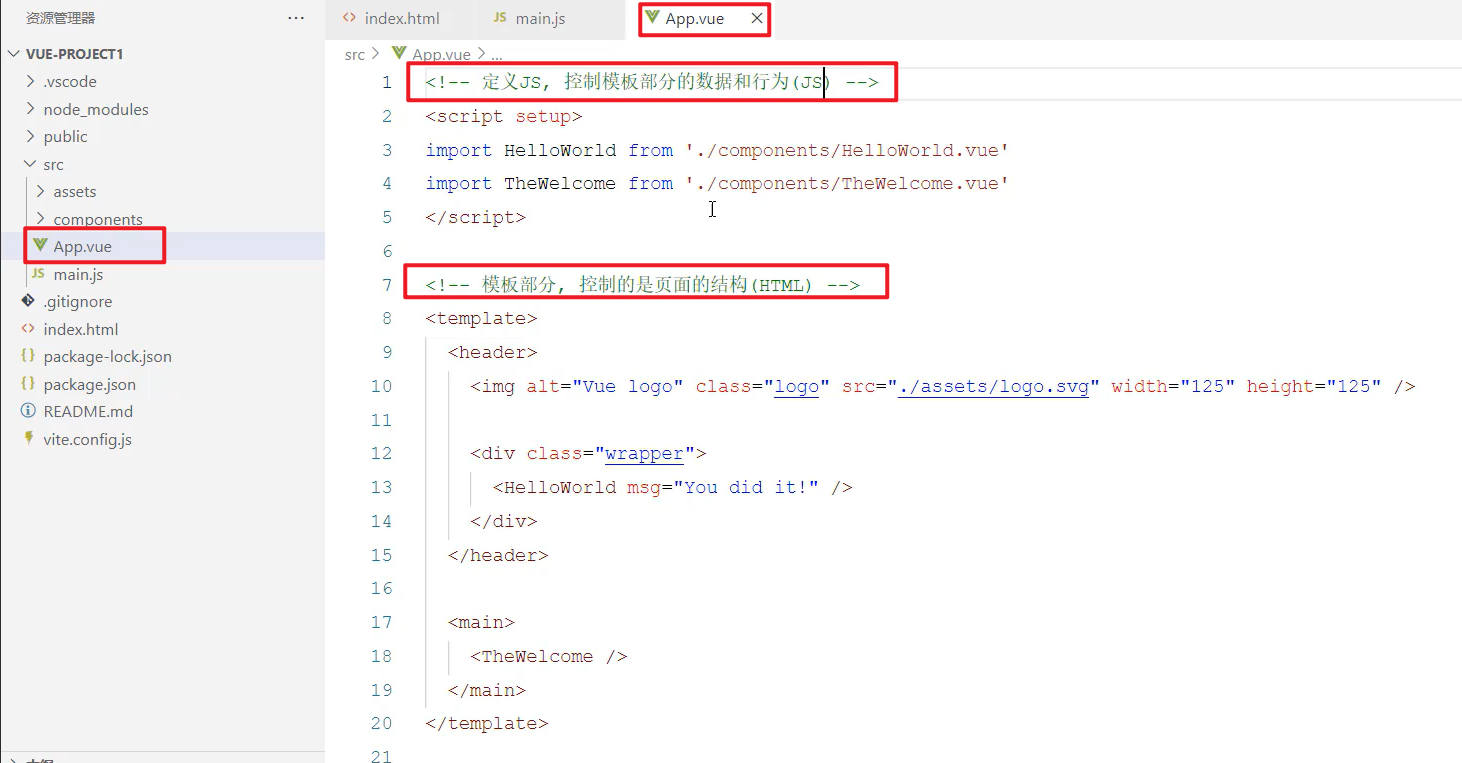Click the 资源管理器 panel title
Screen dimensions: 1462x763
tap(61, 18)
